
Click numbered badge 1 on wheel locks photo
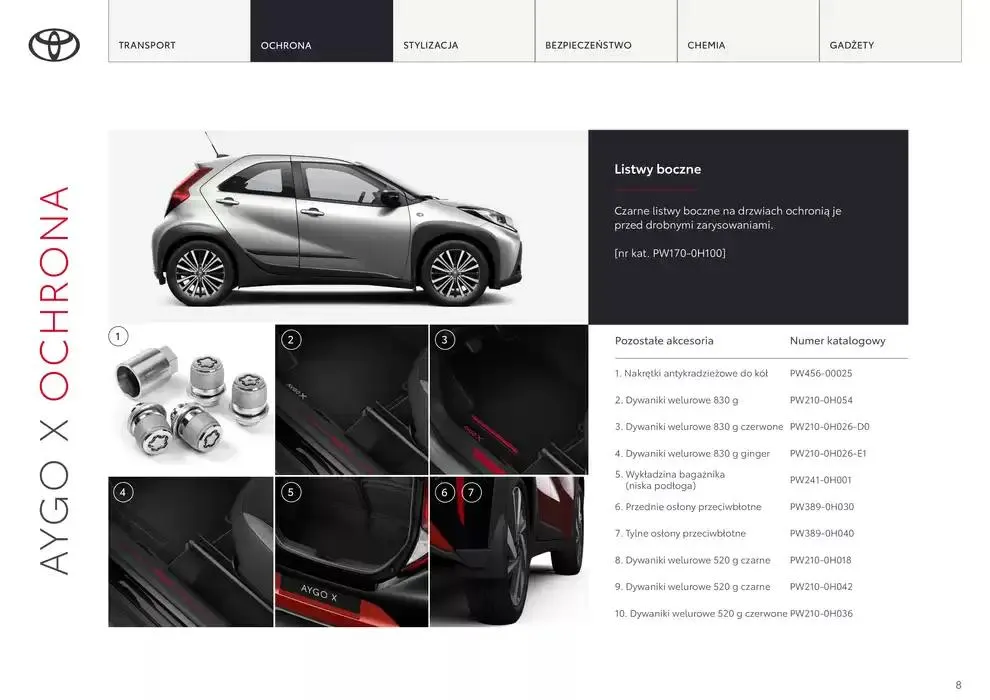coord(120,335)
